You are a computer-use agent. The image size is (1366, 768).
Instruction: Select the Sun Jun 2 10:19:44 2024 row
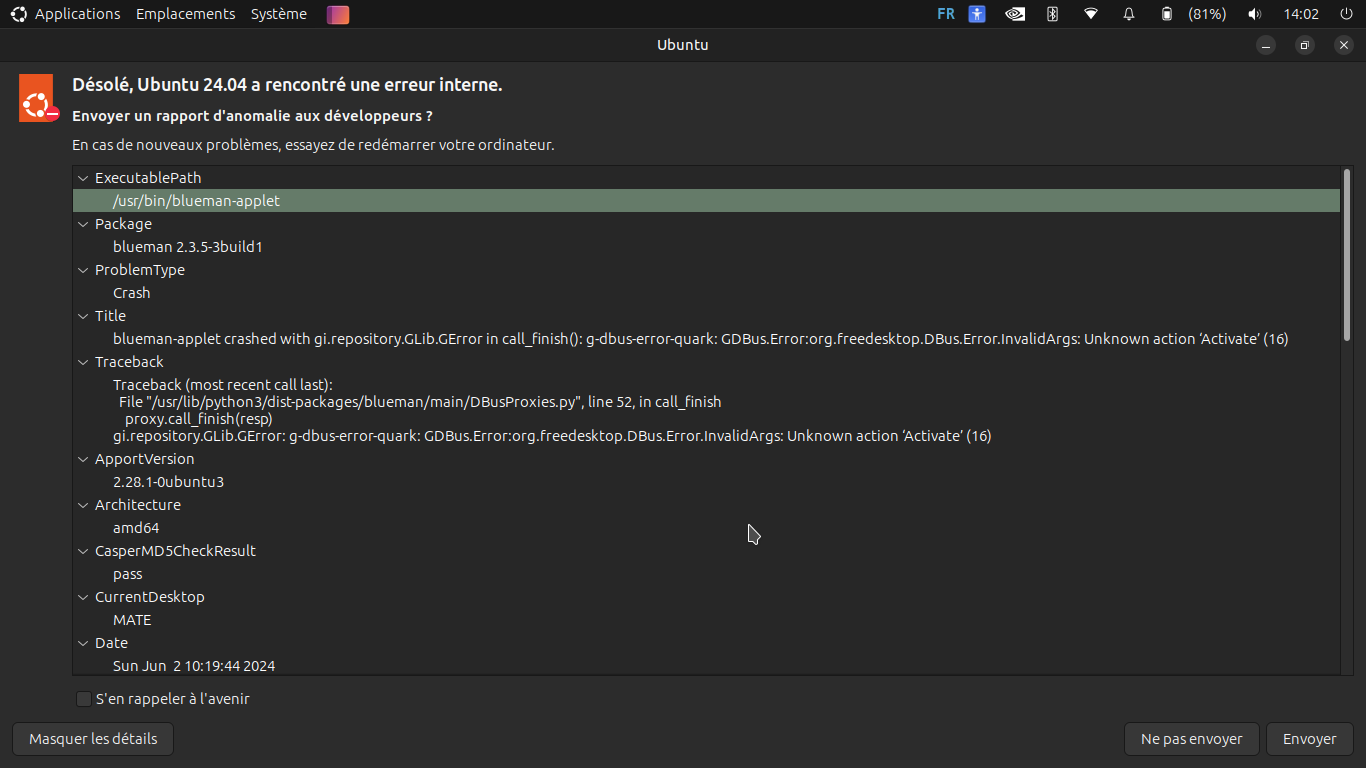(706, 666)
